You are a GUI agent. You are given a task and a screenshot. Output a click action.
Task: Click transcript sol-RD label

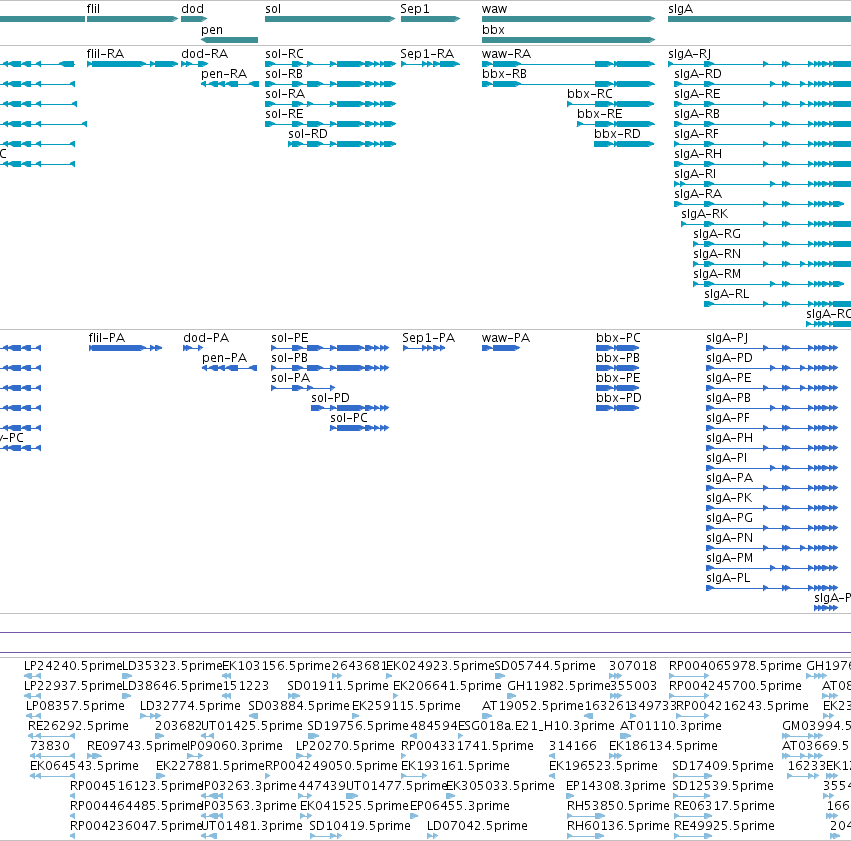(308, 134)
